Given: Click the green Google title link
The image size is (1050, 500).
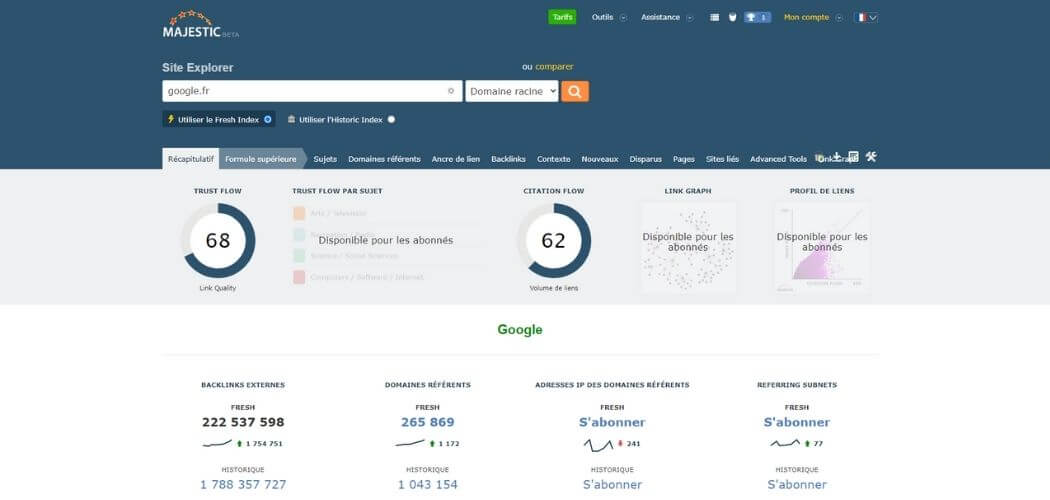Looking at the screenshot, I should point(520,330).
